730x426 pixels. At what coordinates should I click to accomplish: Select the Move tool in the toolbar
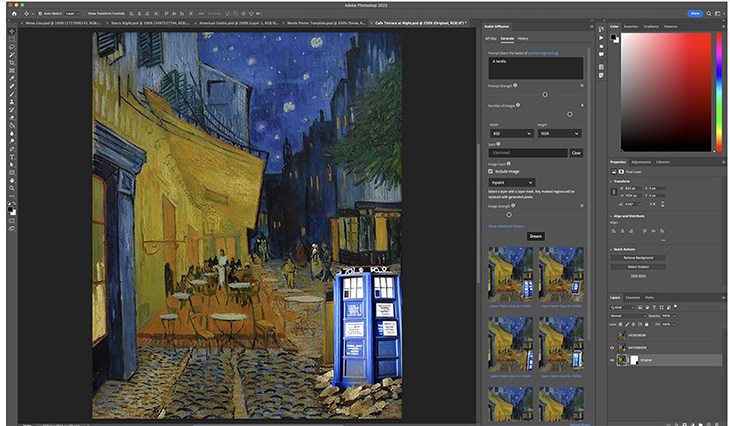[x=12, y=31]
